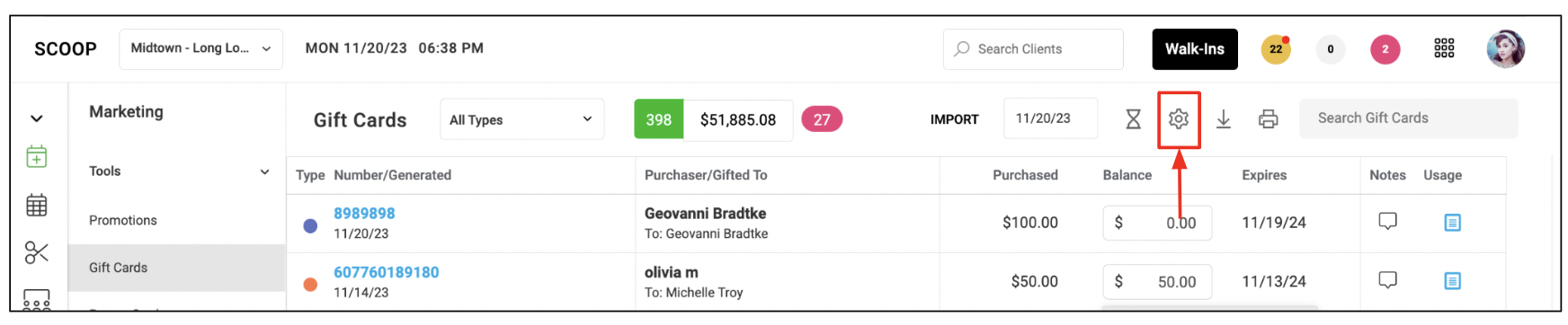Open gift card number 8989898 link

364,214
